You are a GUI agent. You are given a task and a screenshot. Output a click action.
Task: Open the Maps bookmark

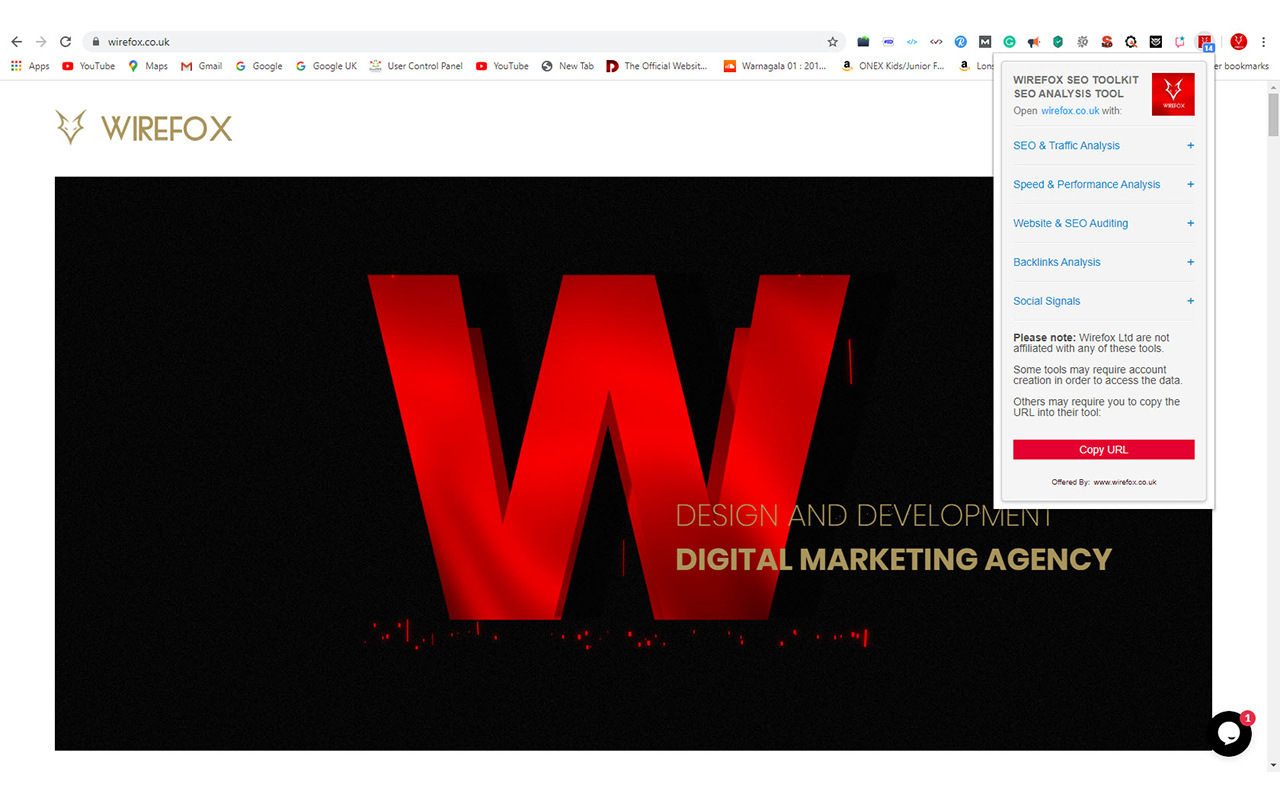coord(147,66)
